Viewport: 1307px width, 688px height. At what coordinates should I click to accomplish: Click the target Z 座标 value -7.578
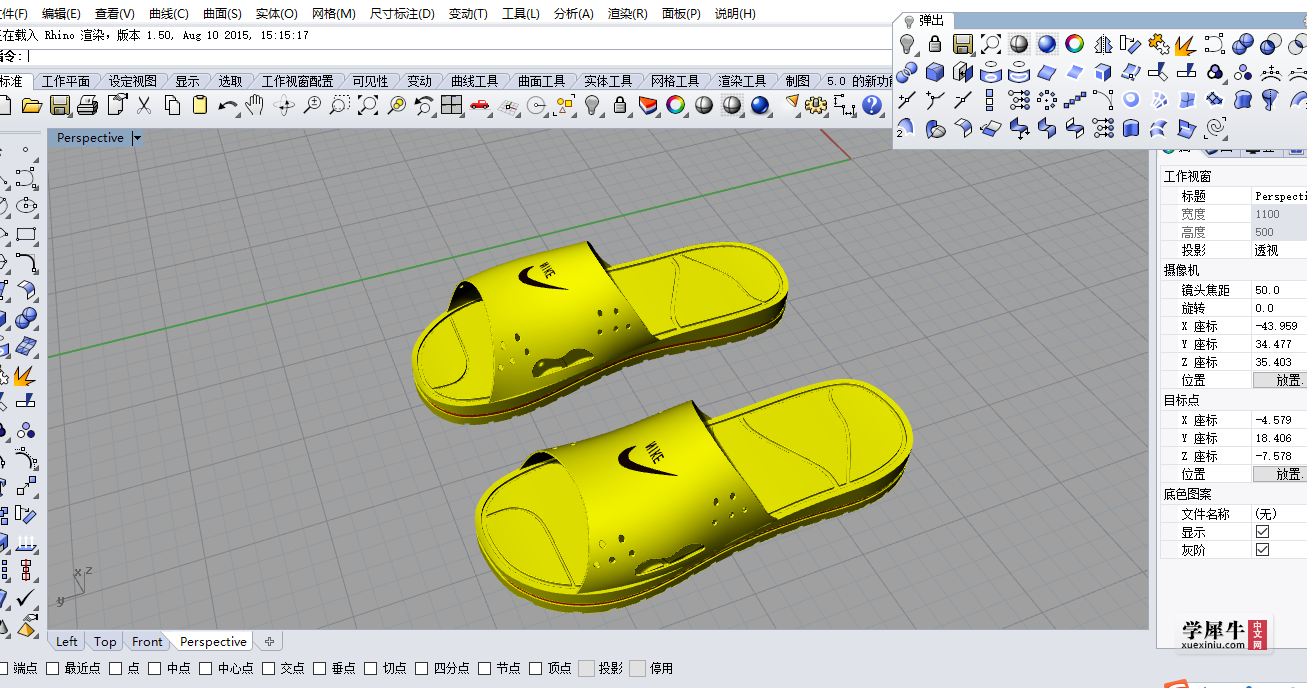click(1279, 456)
